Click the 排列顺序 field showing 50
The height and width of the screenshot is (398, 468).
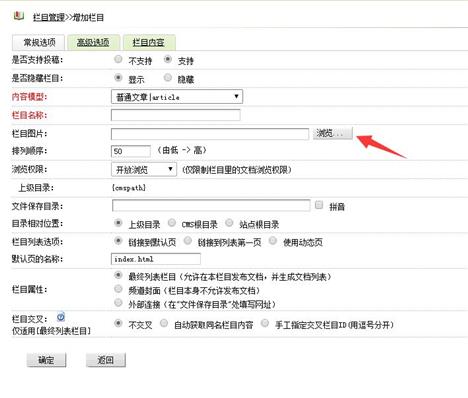pyautogui.click(x=131, y=151)
